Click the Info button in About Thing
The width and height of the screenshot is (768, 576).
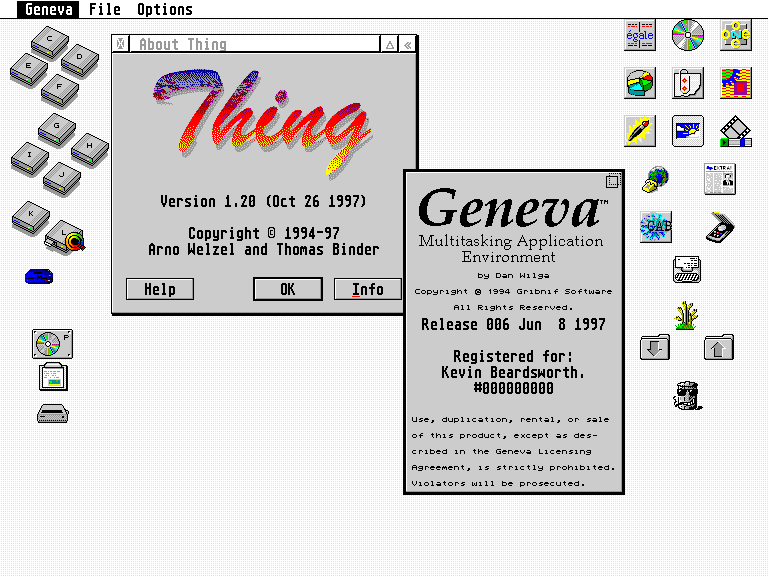pyautogui.click(x=367, y=289)
